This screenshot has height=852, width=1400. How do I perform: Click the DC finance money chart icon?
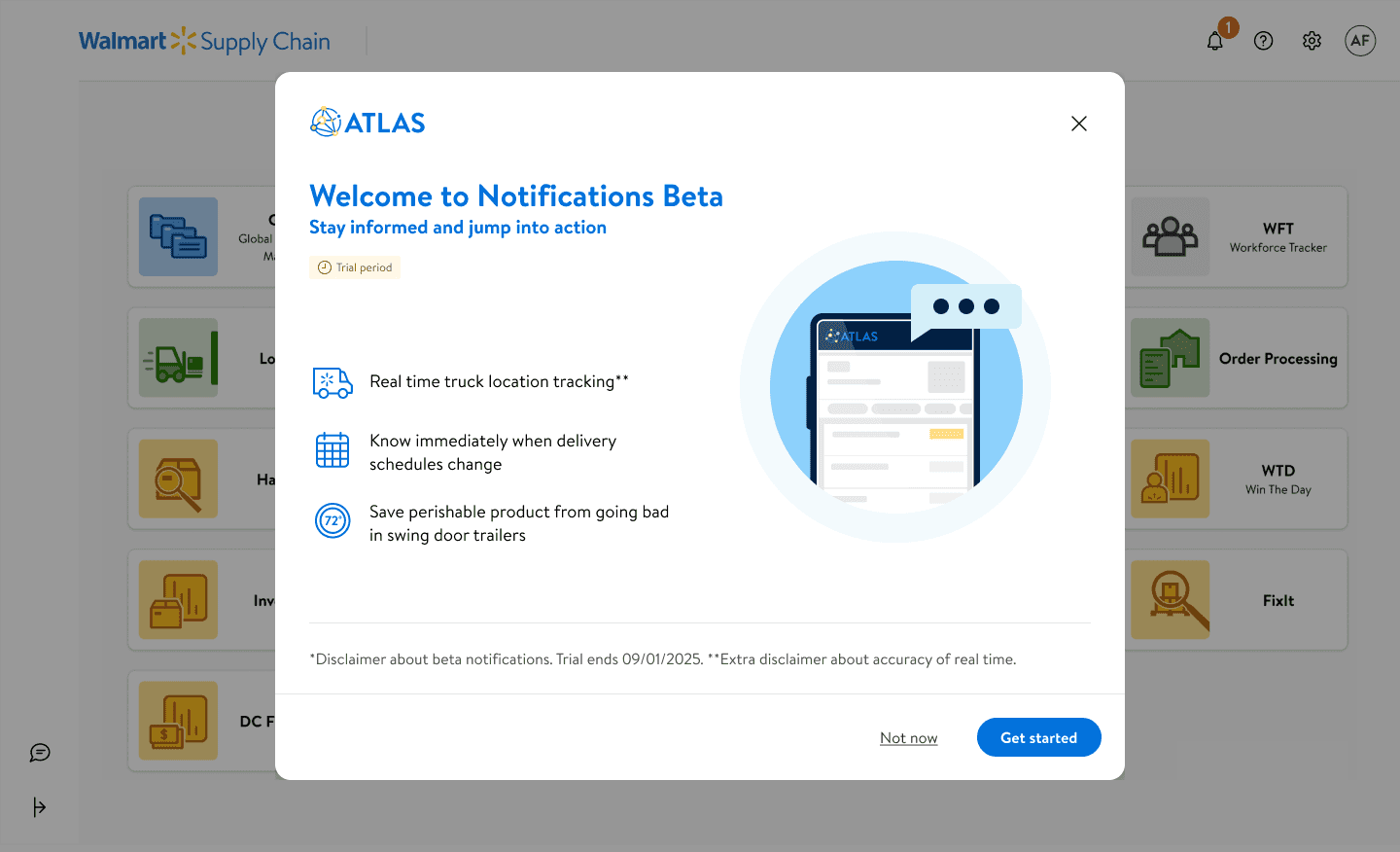(x=178, y=721)
